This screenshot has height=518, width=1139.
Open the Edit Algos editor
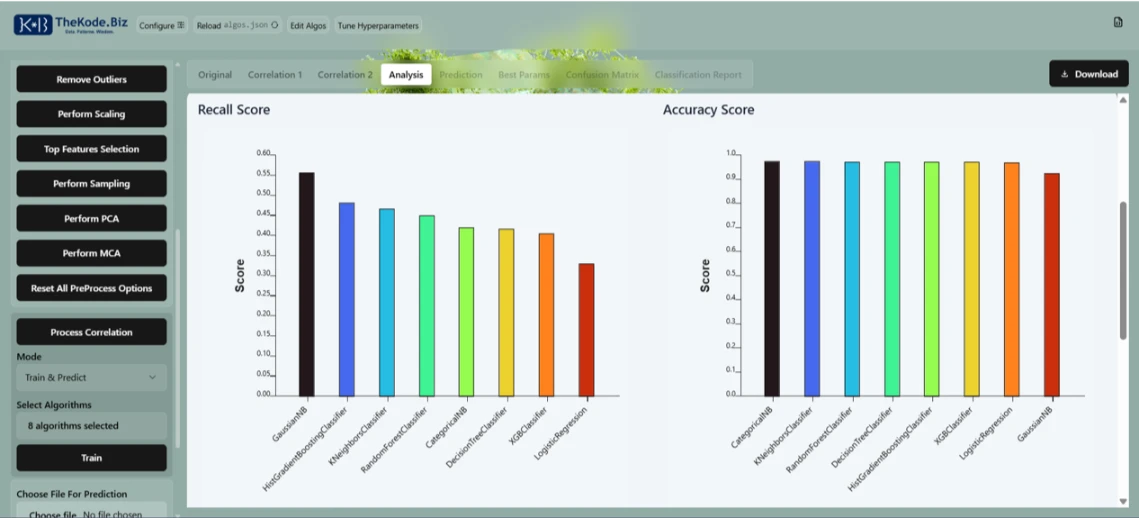[309, 26]
